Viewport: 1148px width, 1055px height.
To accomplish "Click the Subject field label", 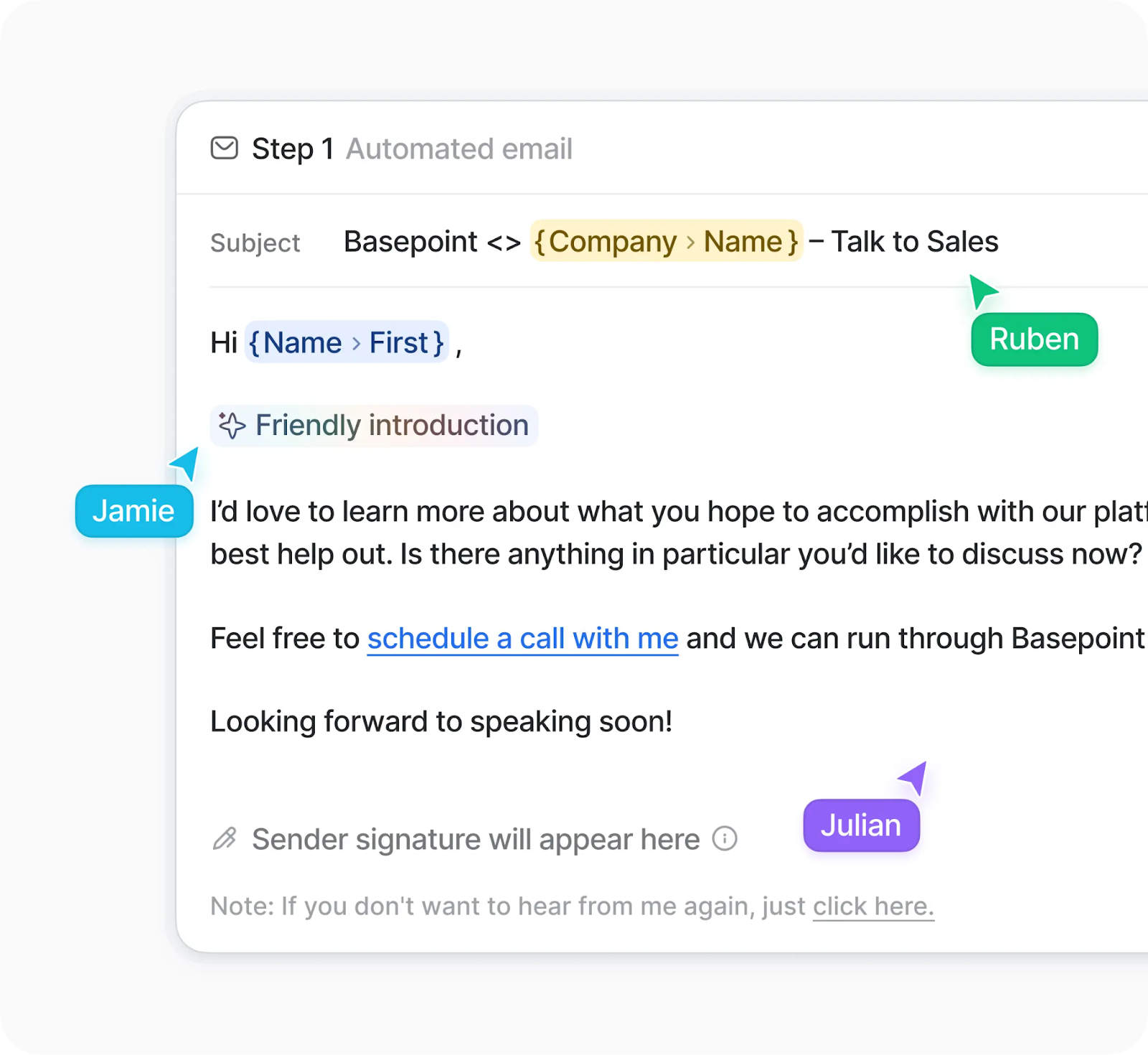I will click(x=255, y=243).
